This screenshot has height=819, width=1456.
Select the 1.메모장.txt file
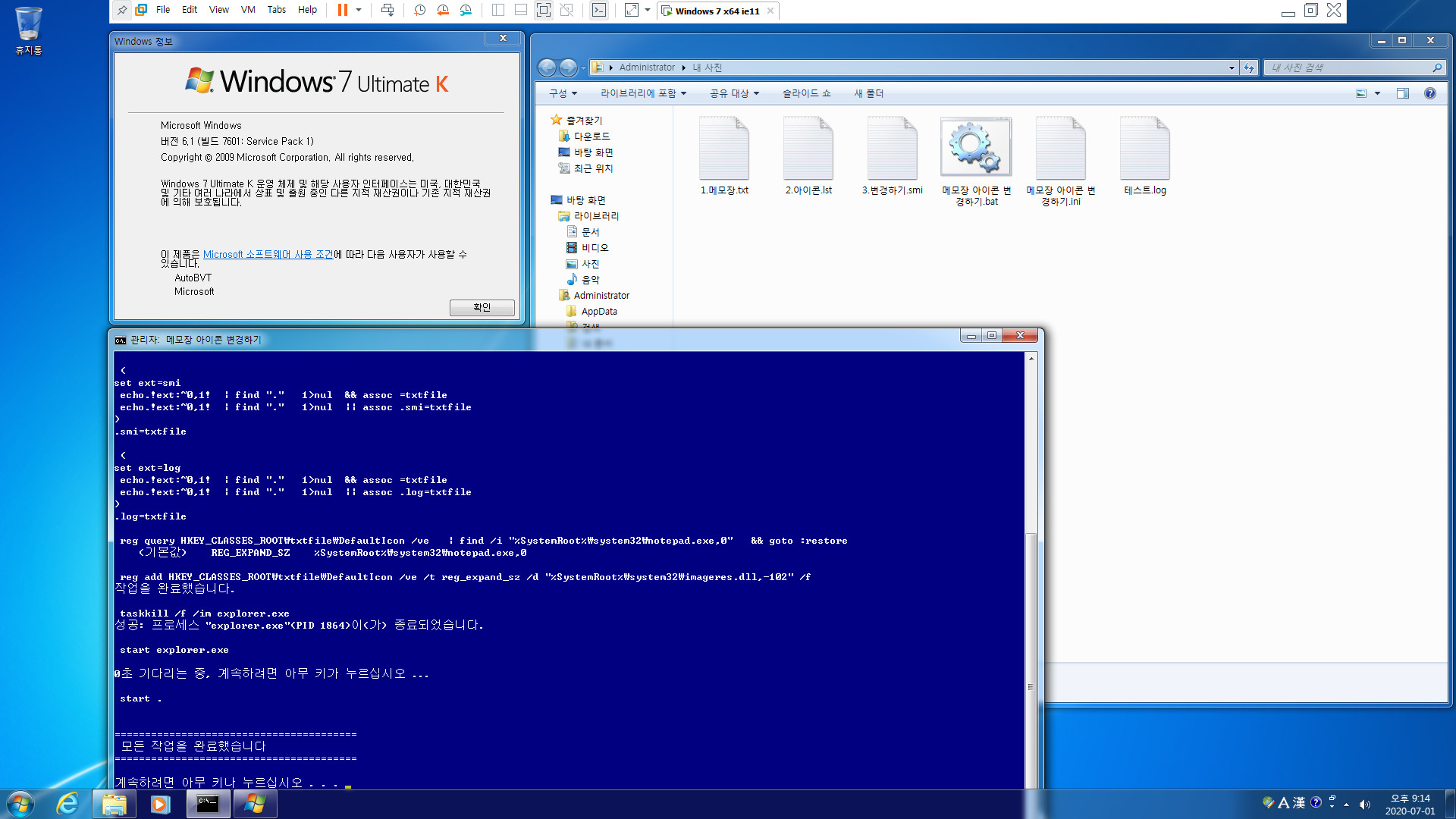pyautogui.click(x=724, y=155)
